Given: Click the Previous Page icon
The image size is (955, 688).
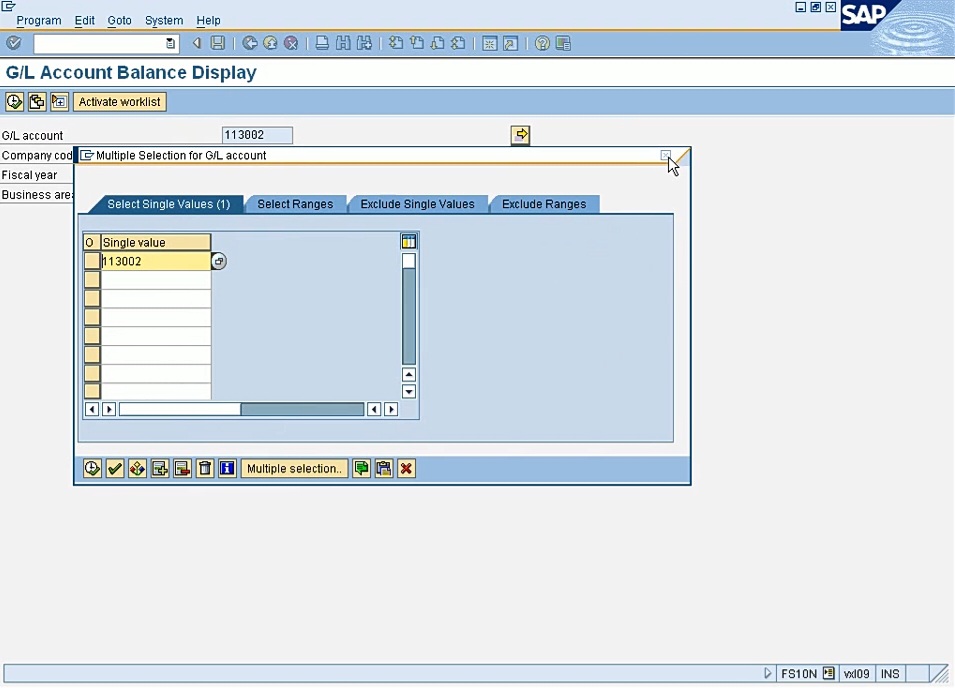Looking at the screenshot, I should (x=417, y=43).
